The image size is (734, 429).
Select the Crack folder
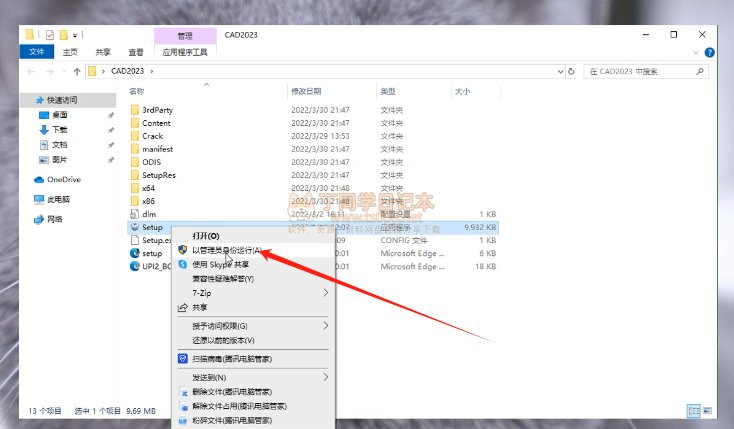153,136
